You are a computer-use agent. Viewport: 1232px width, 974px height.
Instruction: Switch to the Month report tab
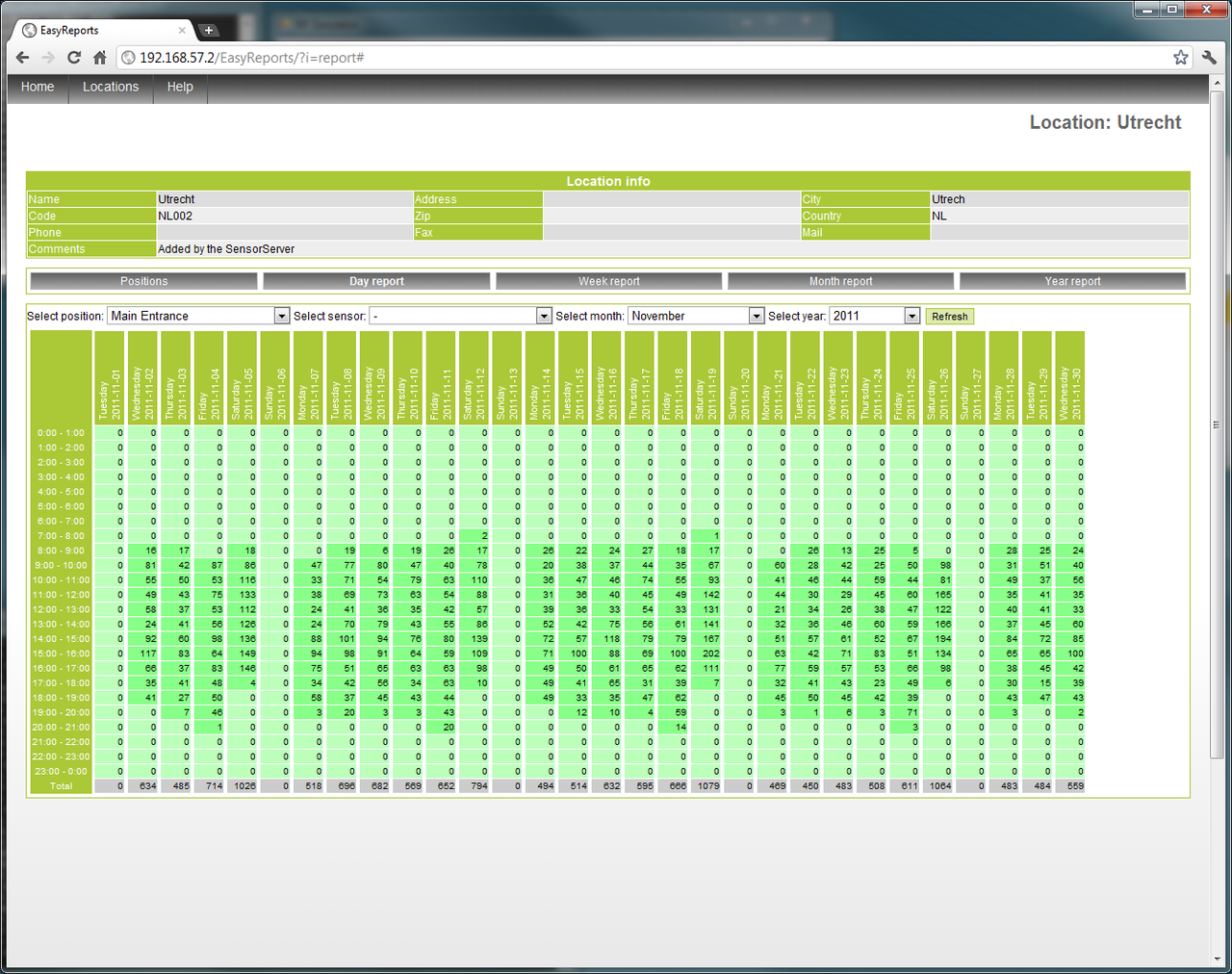[840, 280]
